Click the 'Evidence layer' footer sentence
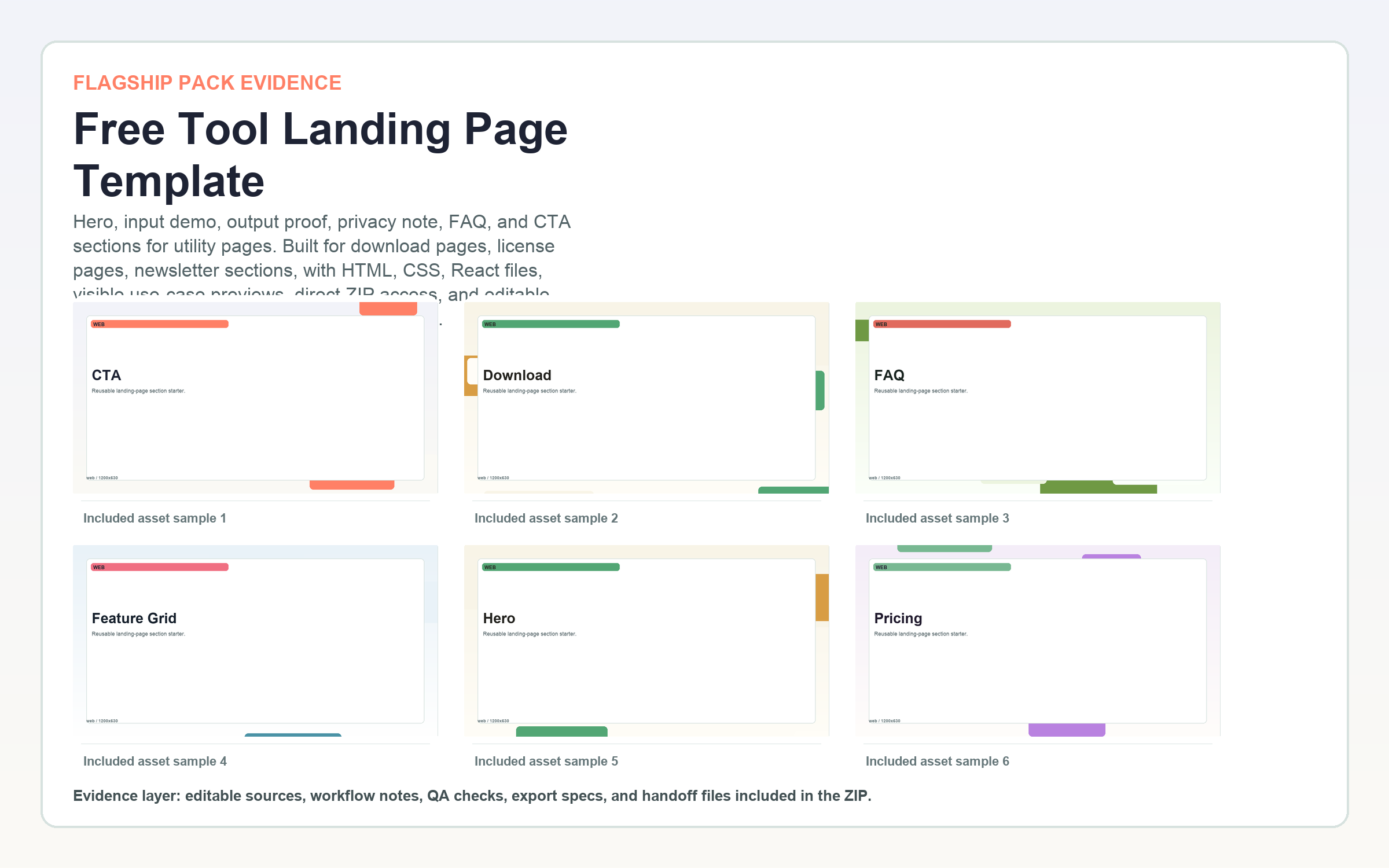The height and width of the screenshot is (868, 1389). 472,796
